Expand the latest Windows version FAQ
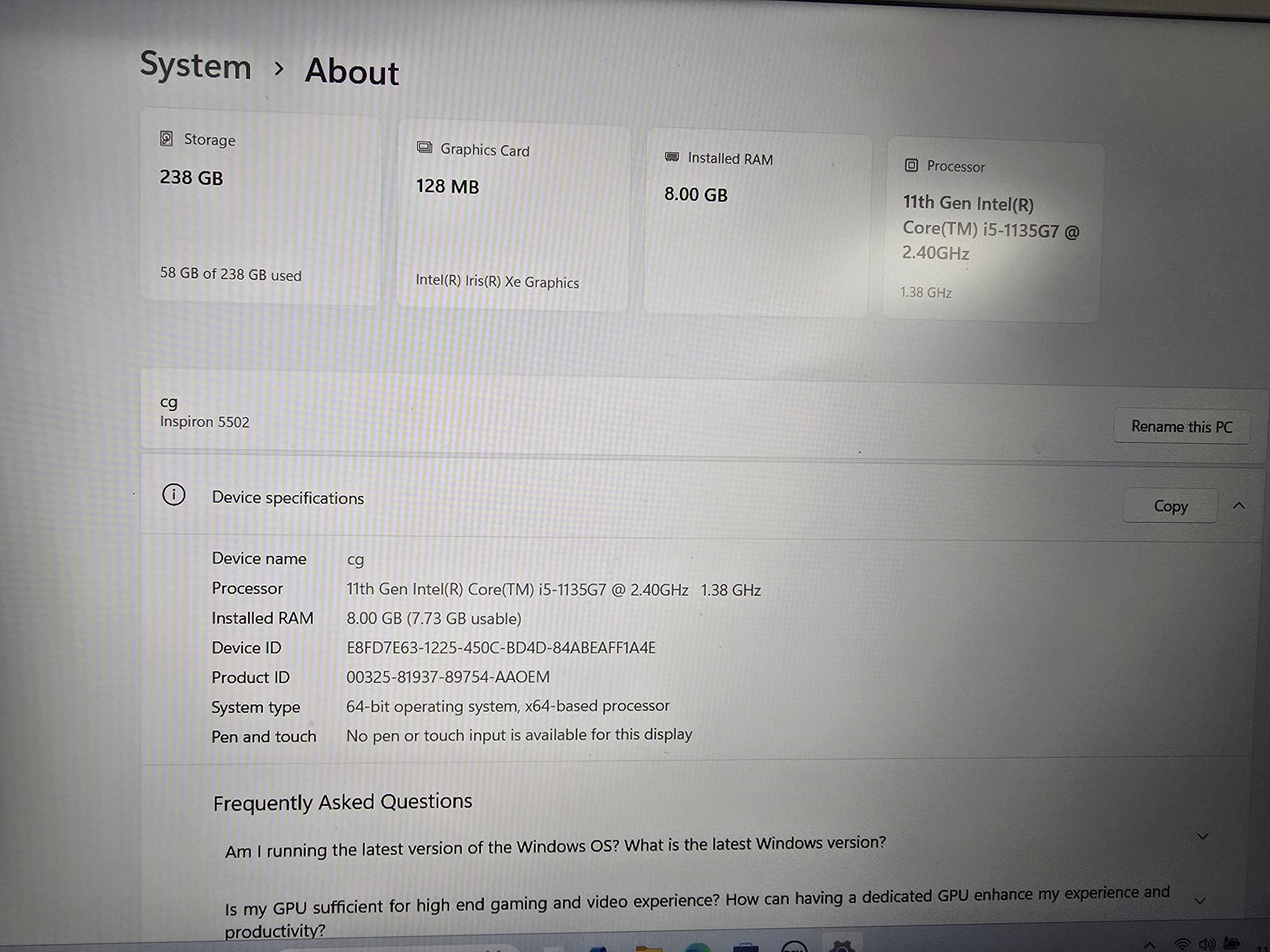 (x=1202, y=837)
